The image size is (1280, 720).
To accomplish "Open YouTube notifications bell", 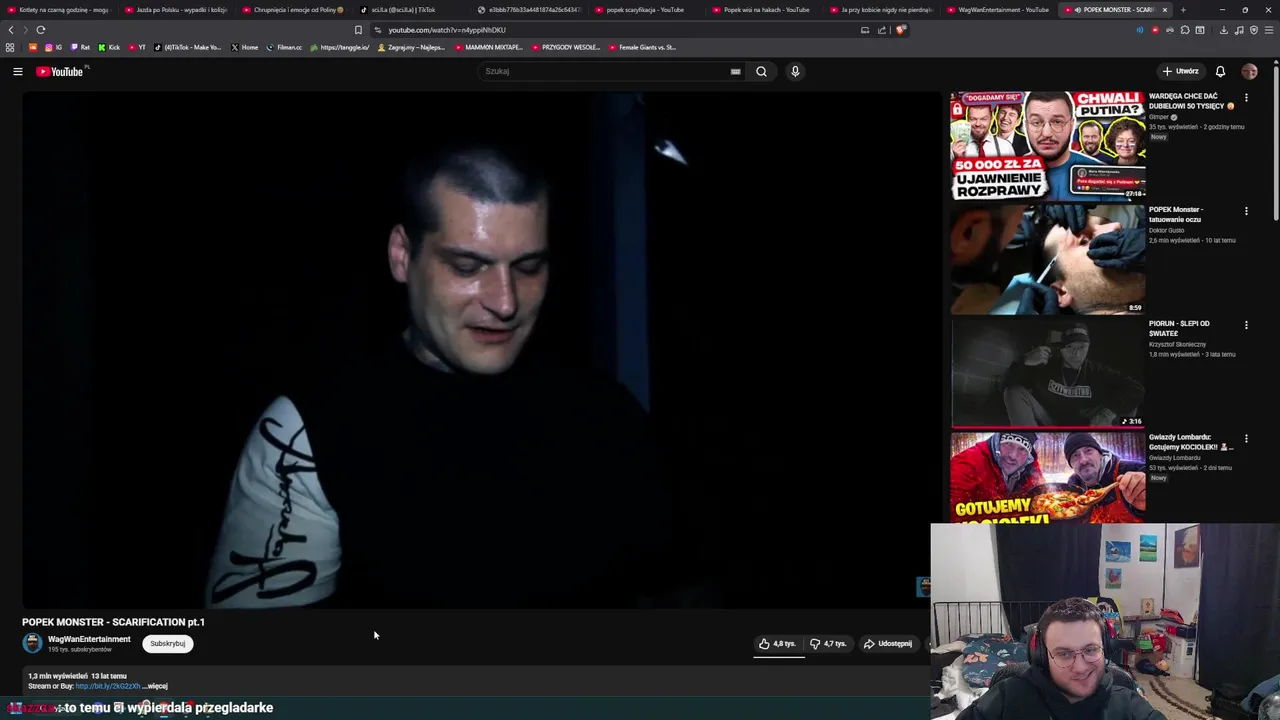I will (x=1220, y=71).
